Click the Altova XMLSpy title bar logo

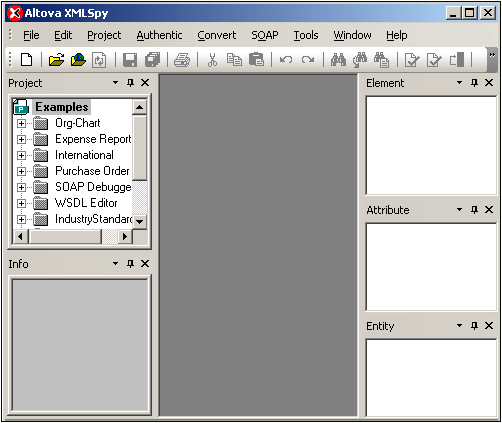pyautogui.click(x=15, y=13)
